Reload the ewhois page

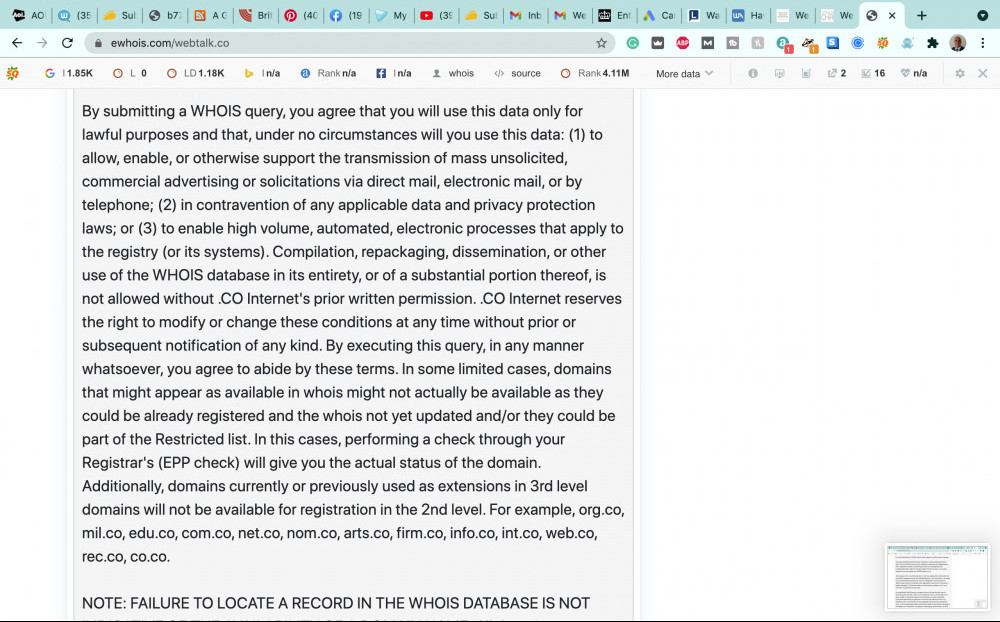(x=67, y=43)
